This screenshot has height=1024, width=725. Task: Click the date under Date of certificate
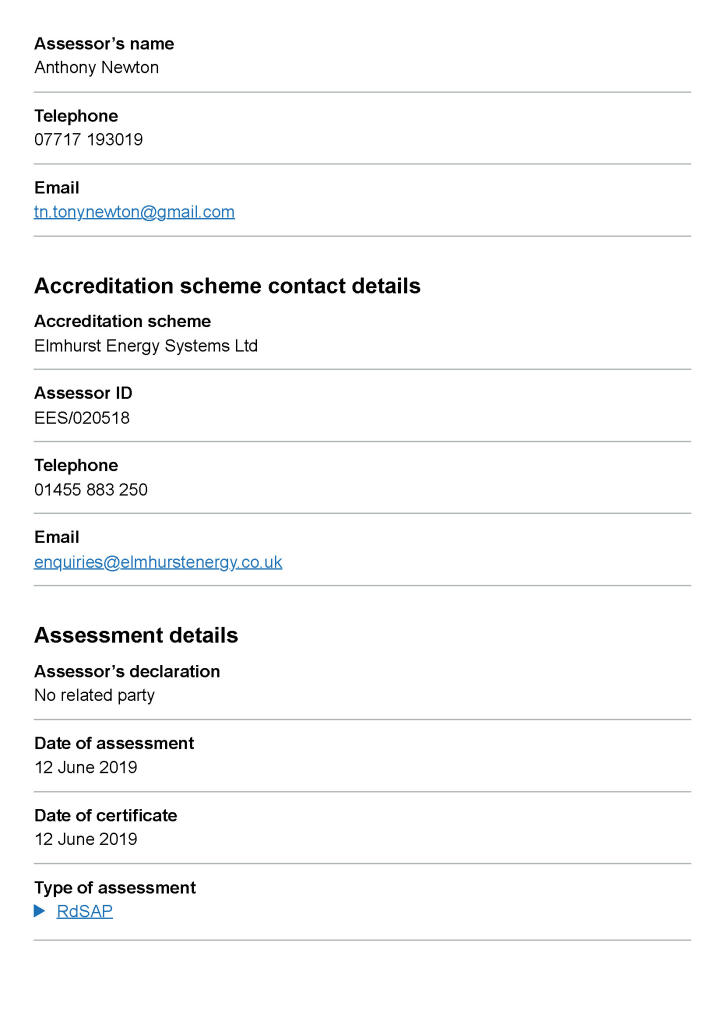[86, 839]
